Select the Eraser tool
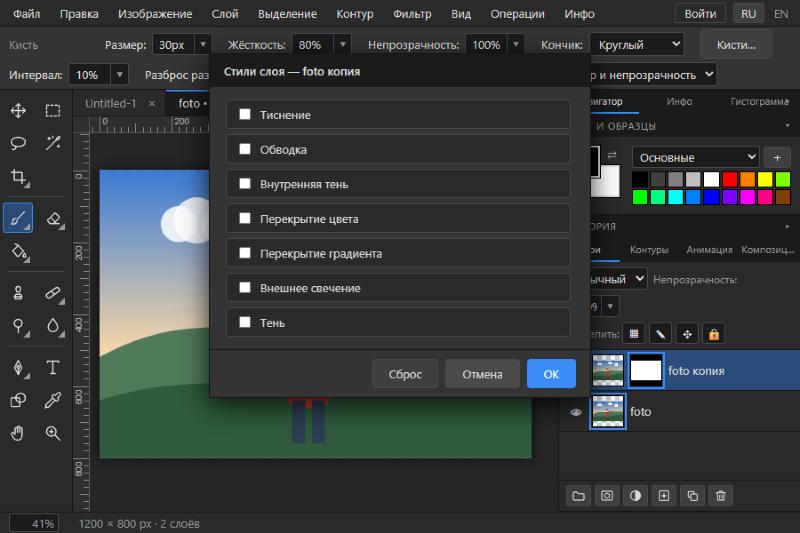Screen dimensions: 800x533 coord(53,218)
